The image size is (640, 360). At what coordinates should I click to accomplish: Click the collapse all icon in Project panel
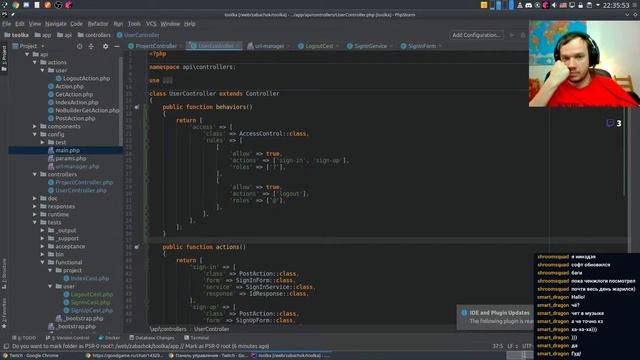91,46
